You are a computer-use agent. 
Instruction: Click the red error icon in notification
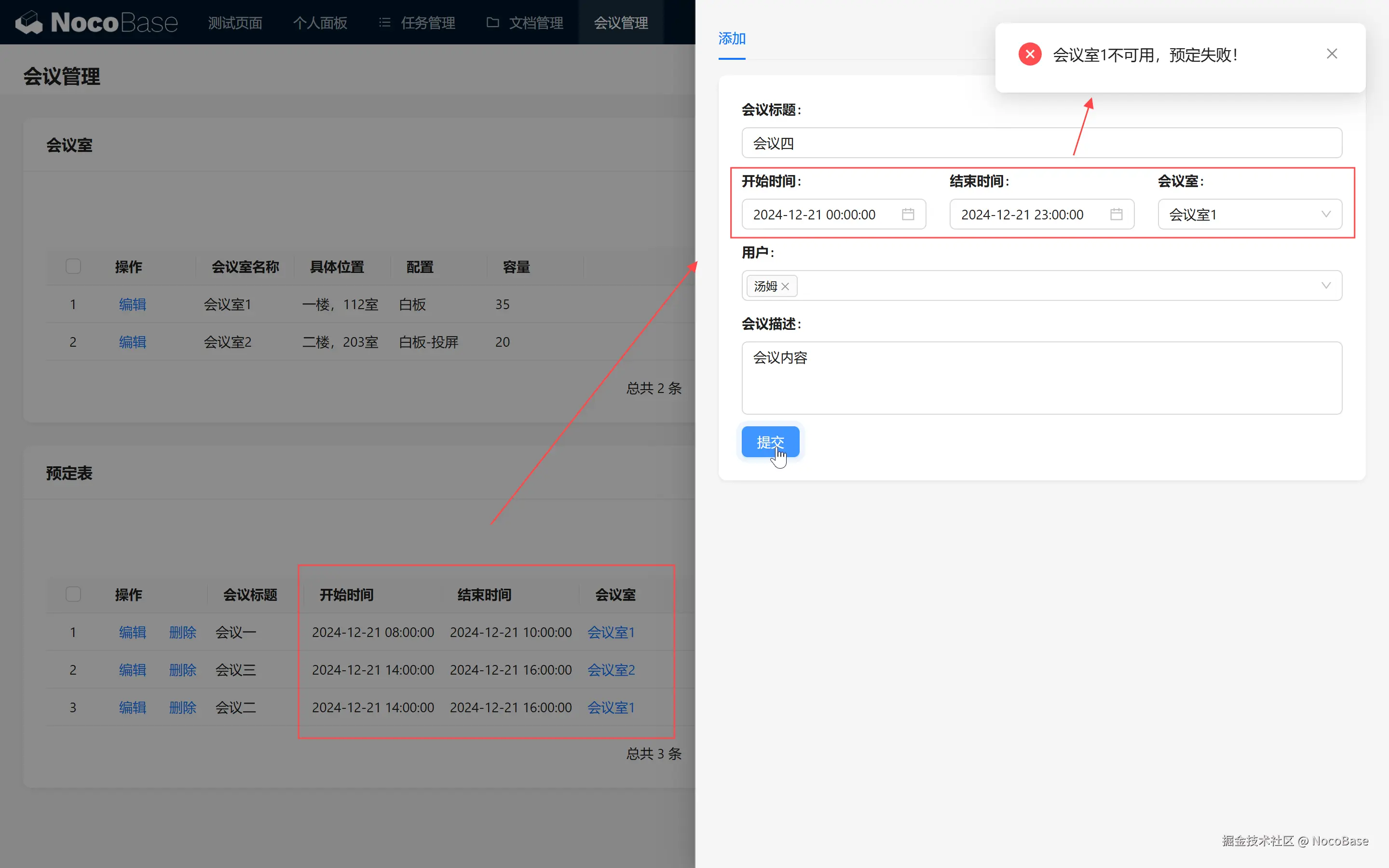[x=1030, y=54]
